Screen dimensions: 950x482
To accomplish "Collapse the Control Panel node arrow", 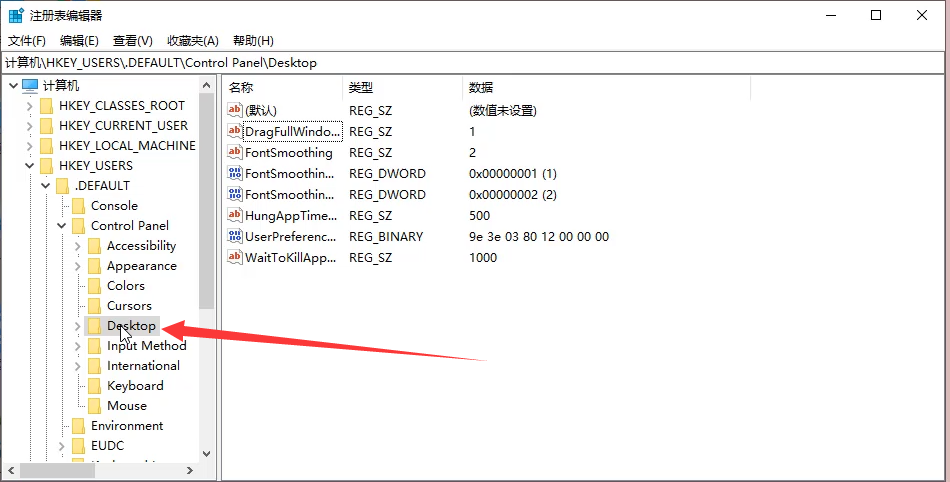I will coord(61,226).
